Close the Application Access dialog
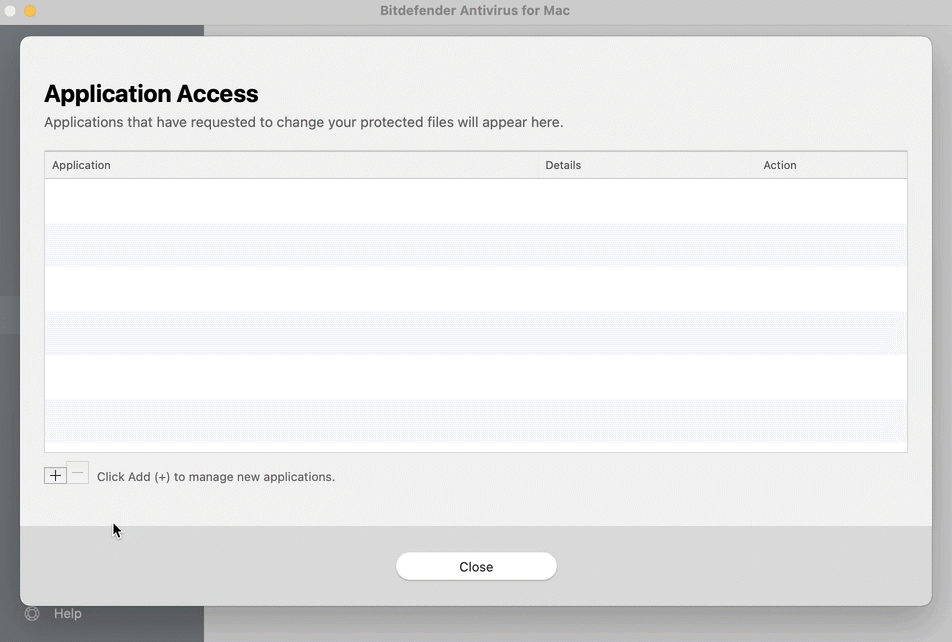The image size is (952, 642). 476,566
